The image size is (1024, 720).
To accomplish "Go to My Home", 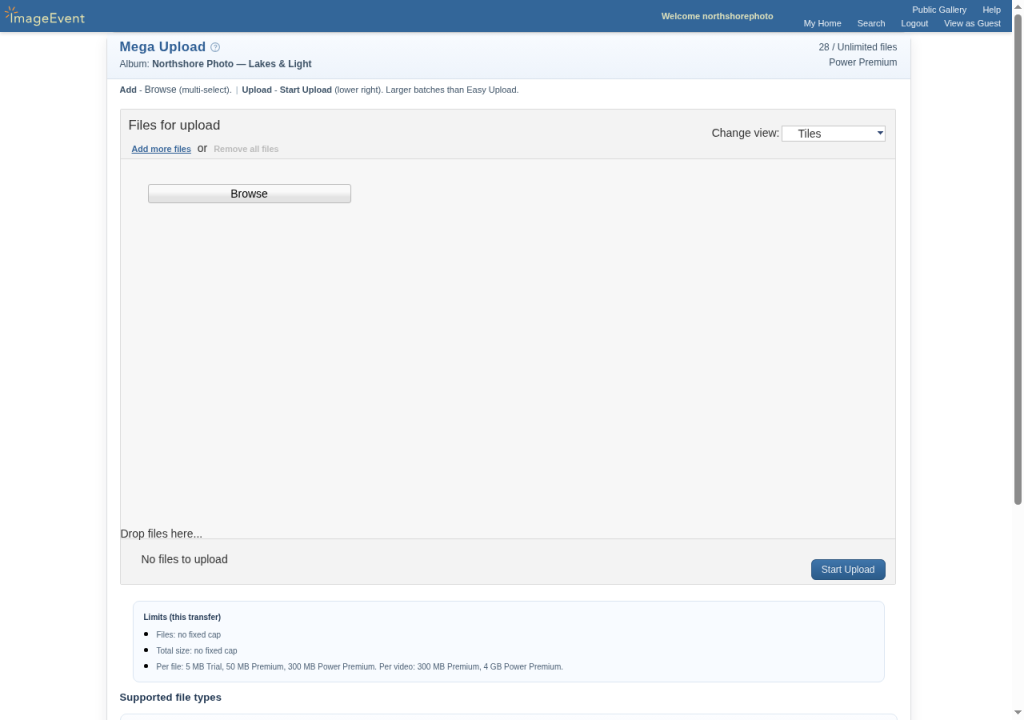I will pos(822,24).
